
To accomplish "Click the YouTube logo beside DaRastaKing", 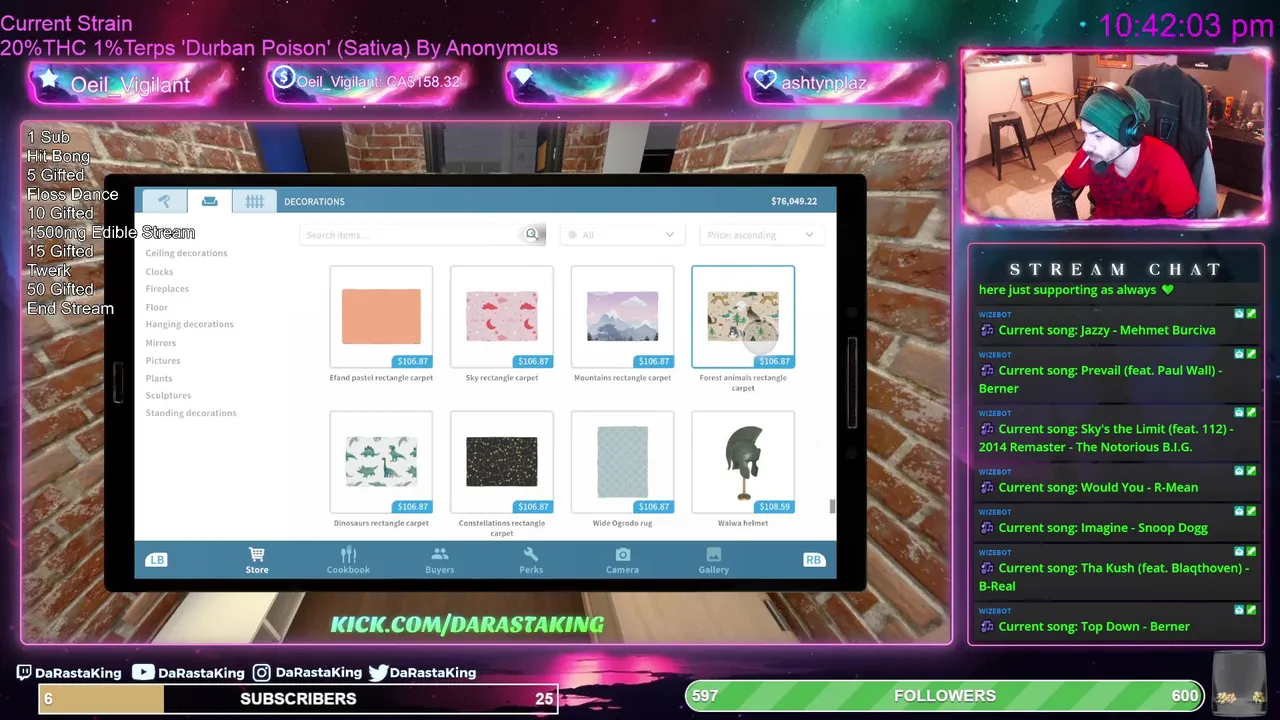I will click(143, 672).
